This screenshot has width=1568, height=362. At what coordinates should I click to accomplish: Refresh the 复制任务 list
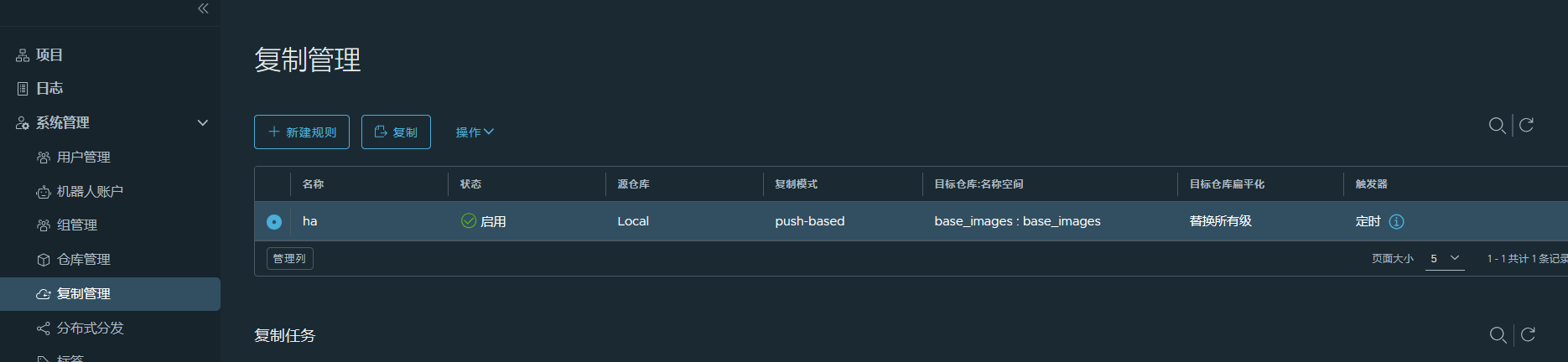tap(1528, 334)
